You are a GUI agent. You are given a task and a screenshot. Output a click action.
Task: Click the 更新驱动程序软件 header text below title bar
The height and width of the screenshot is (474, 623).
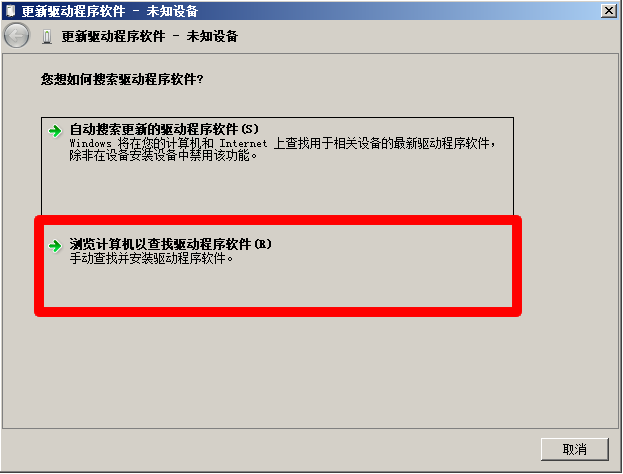(113, 37)
